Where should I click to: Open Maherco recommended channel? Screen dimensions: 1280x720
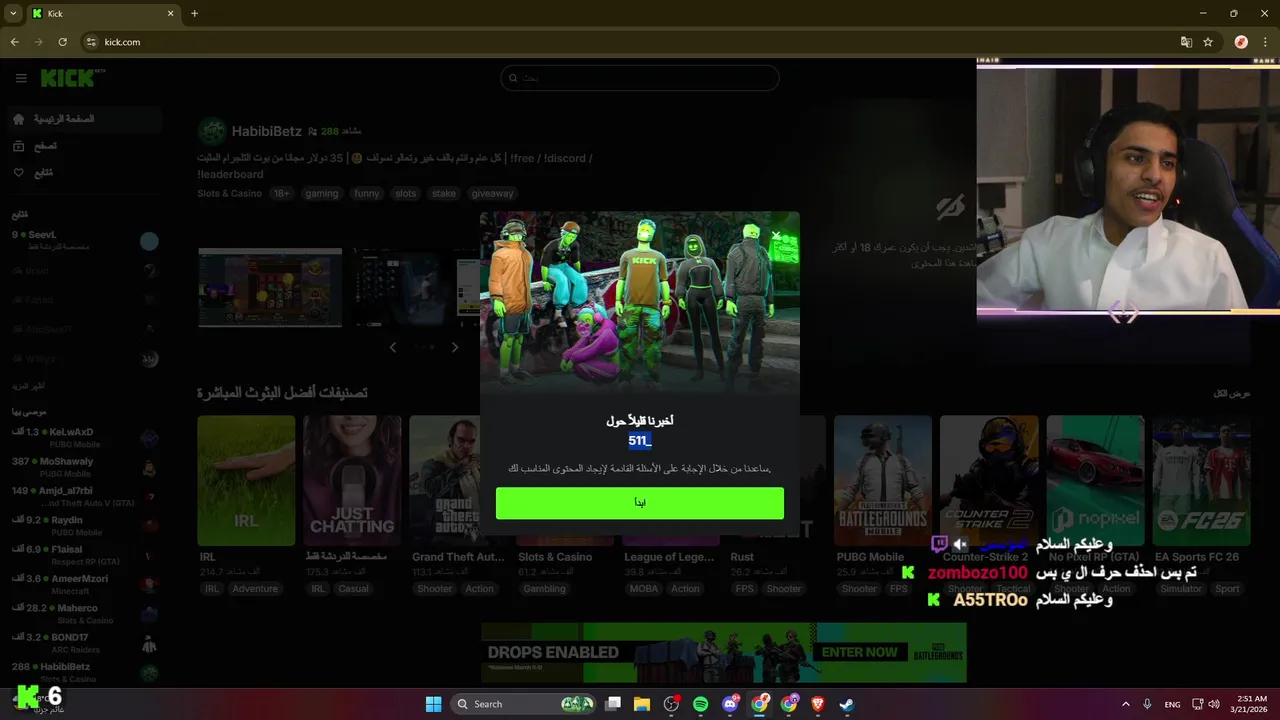pyautogui.click(x=84, y=613)
